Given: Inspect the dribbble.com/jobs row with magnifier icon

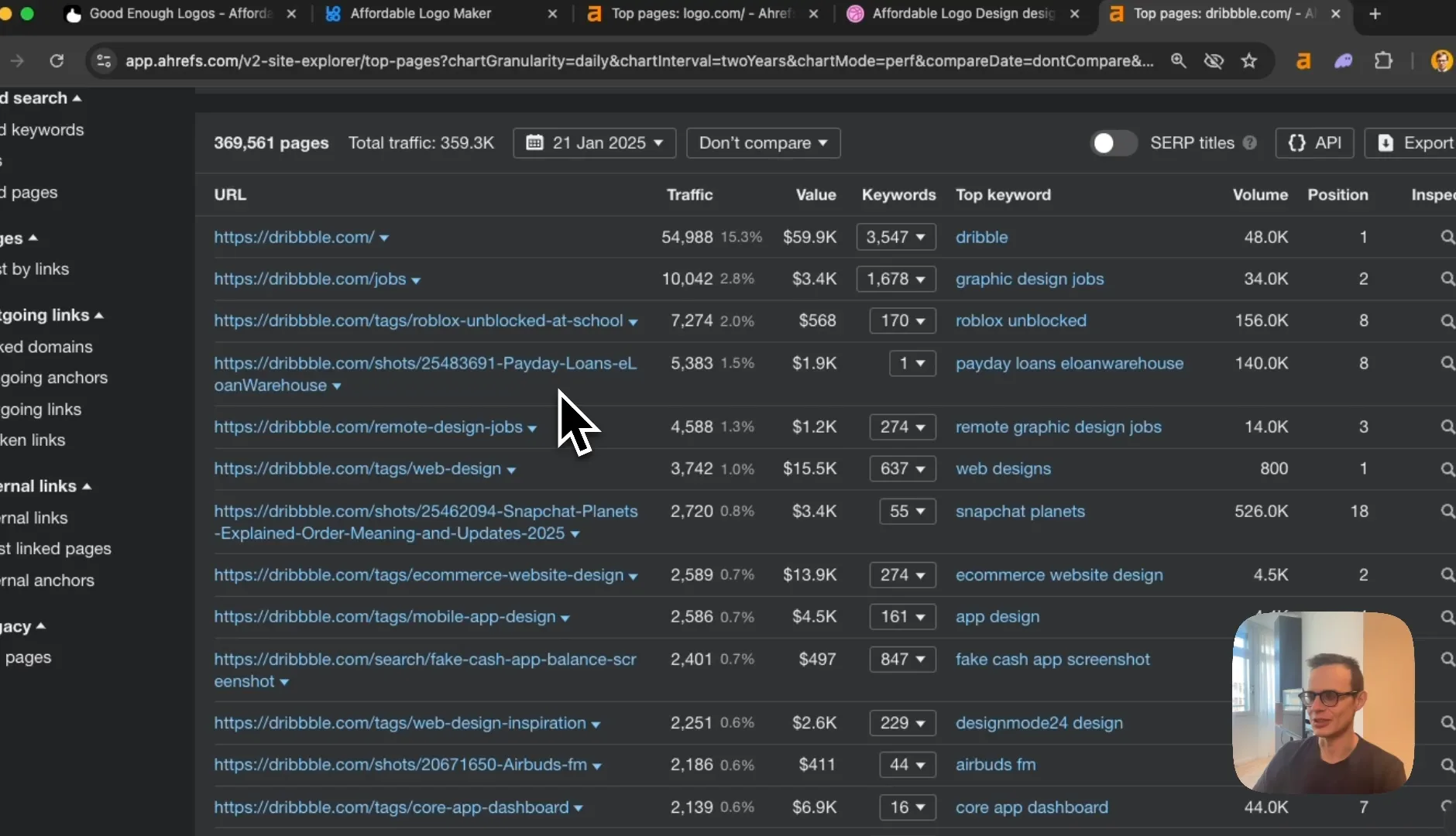Looking at the screenshot, I should tap(1447, 279).
